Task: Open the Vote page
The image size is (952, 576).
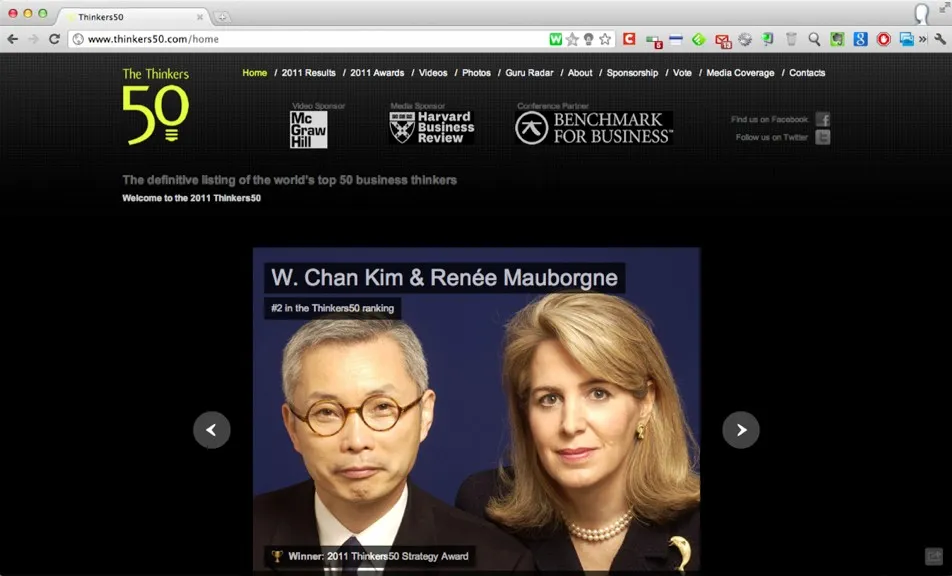Action: click(682, 73)
